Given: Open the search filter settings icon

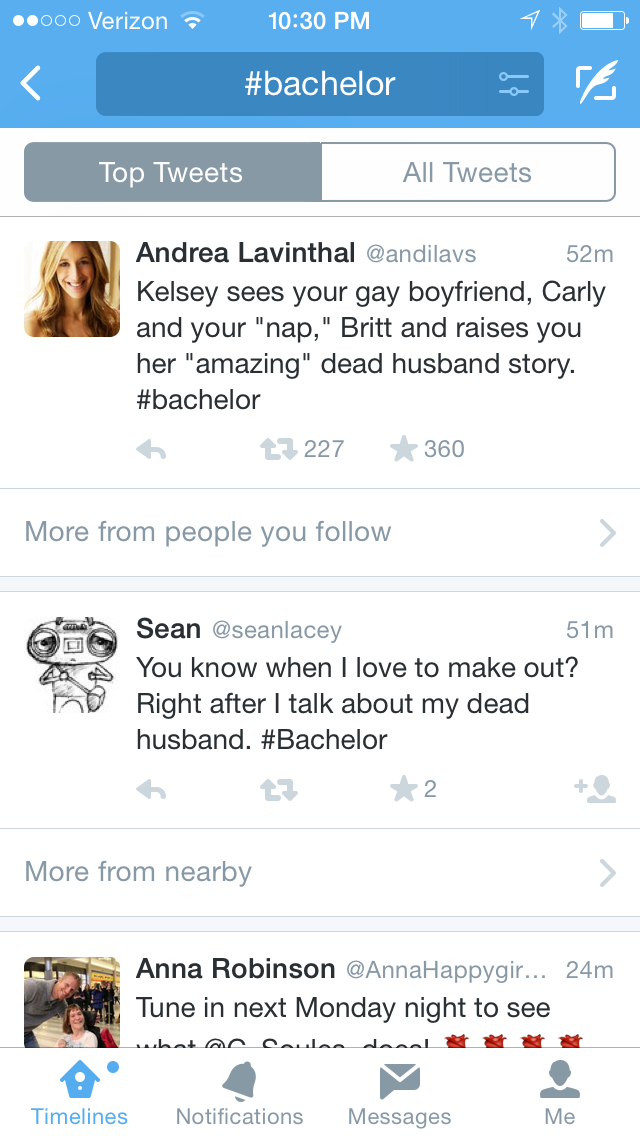Looking at the screenshot, I should [513, 84].
